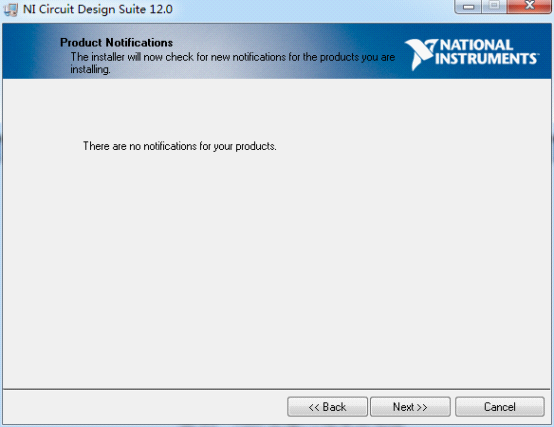Cancel the installation
This screenshot has height=427, width=554.
pyautogui.click(x=500, y=407)
